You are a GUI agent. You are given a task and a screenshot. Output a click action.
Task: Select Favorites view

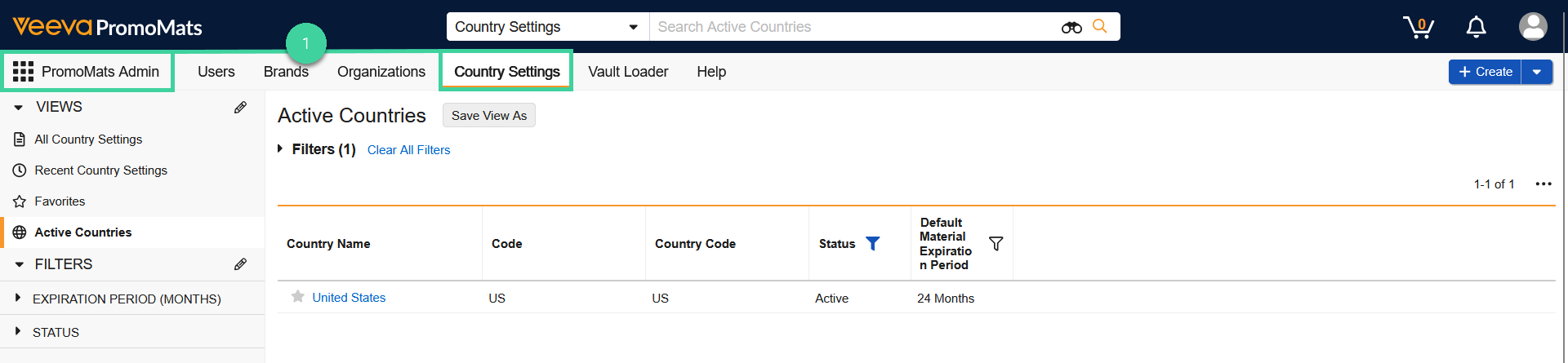click(60, 201)
